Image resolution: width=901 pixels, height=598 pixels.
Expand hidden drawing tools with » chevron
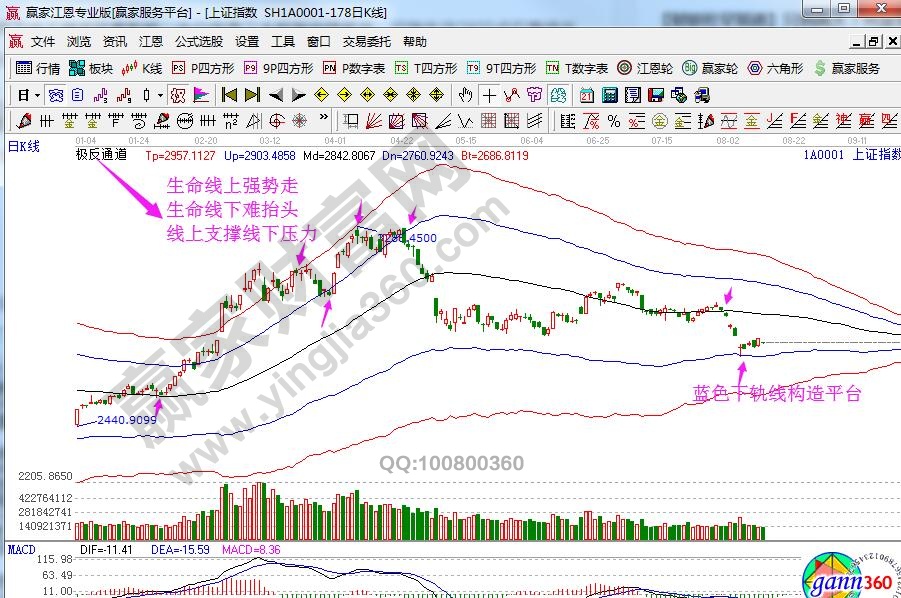[322, 121]
